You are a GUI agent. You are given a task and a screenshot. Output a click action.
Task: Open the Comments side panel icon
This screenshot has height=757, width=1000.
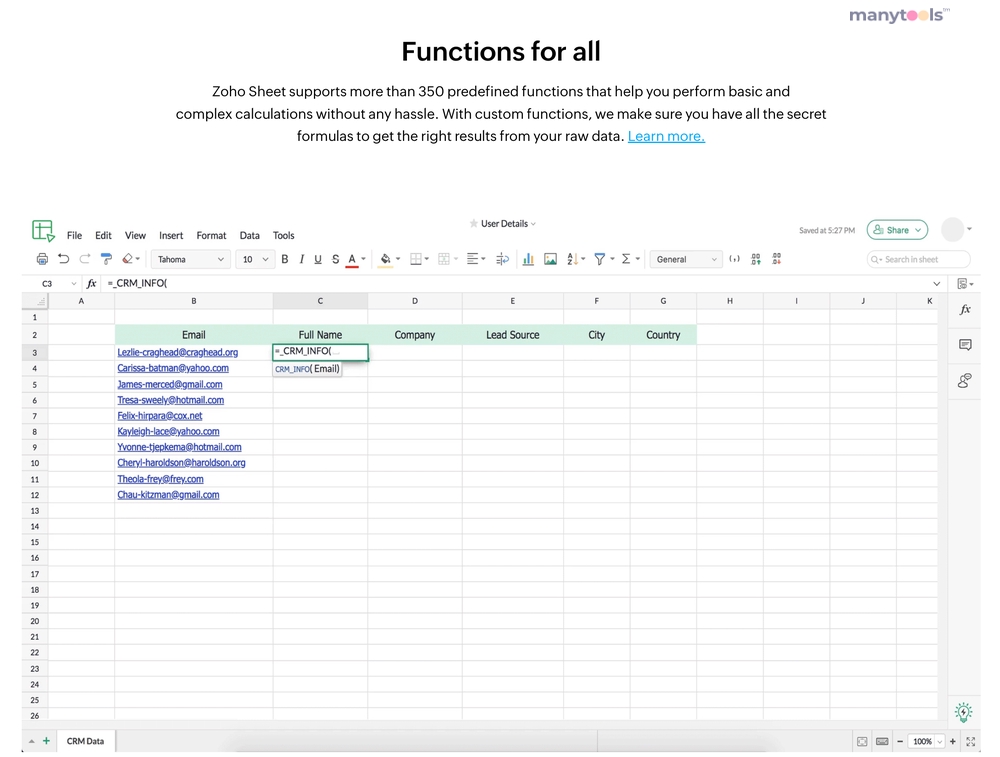click(965, 345)
